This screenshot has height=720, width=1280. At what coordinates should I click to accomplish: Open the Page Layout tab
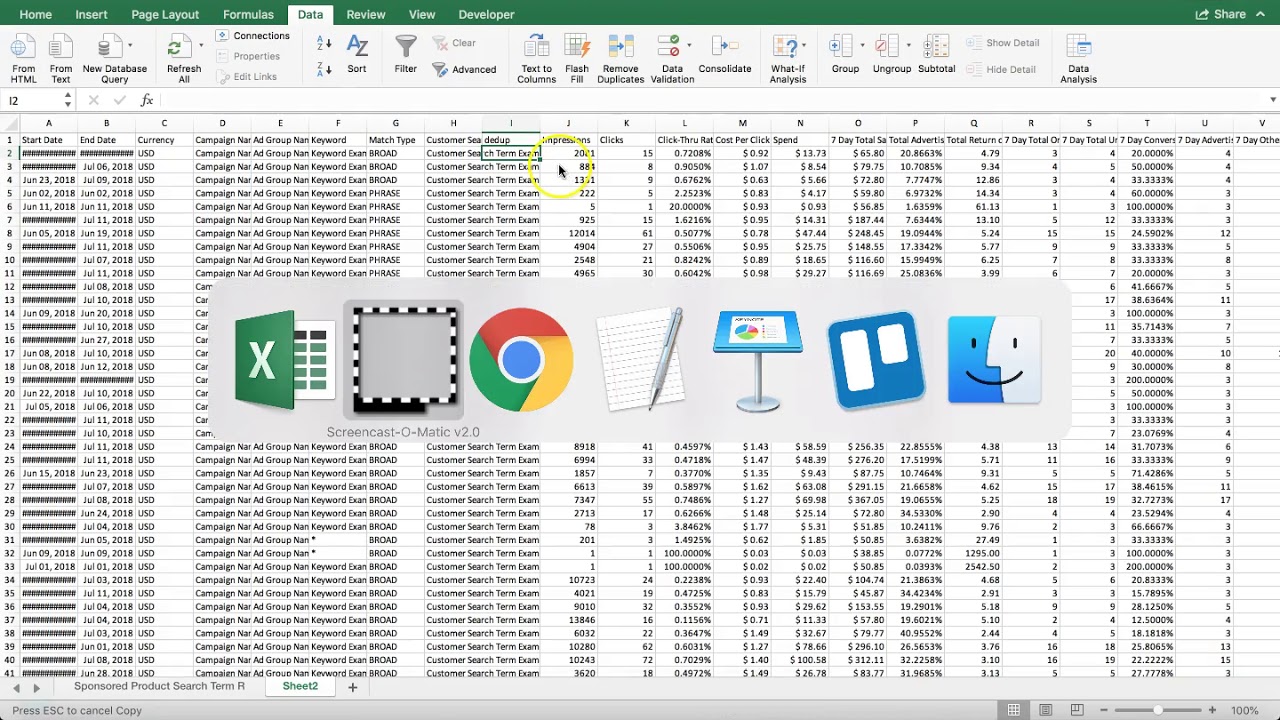[165, 14]
